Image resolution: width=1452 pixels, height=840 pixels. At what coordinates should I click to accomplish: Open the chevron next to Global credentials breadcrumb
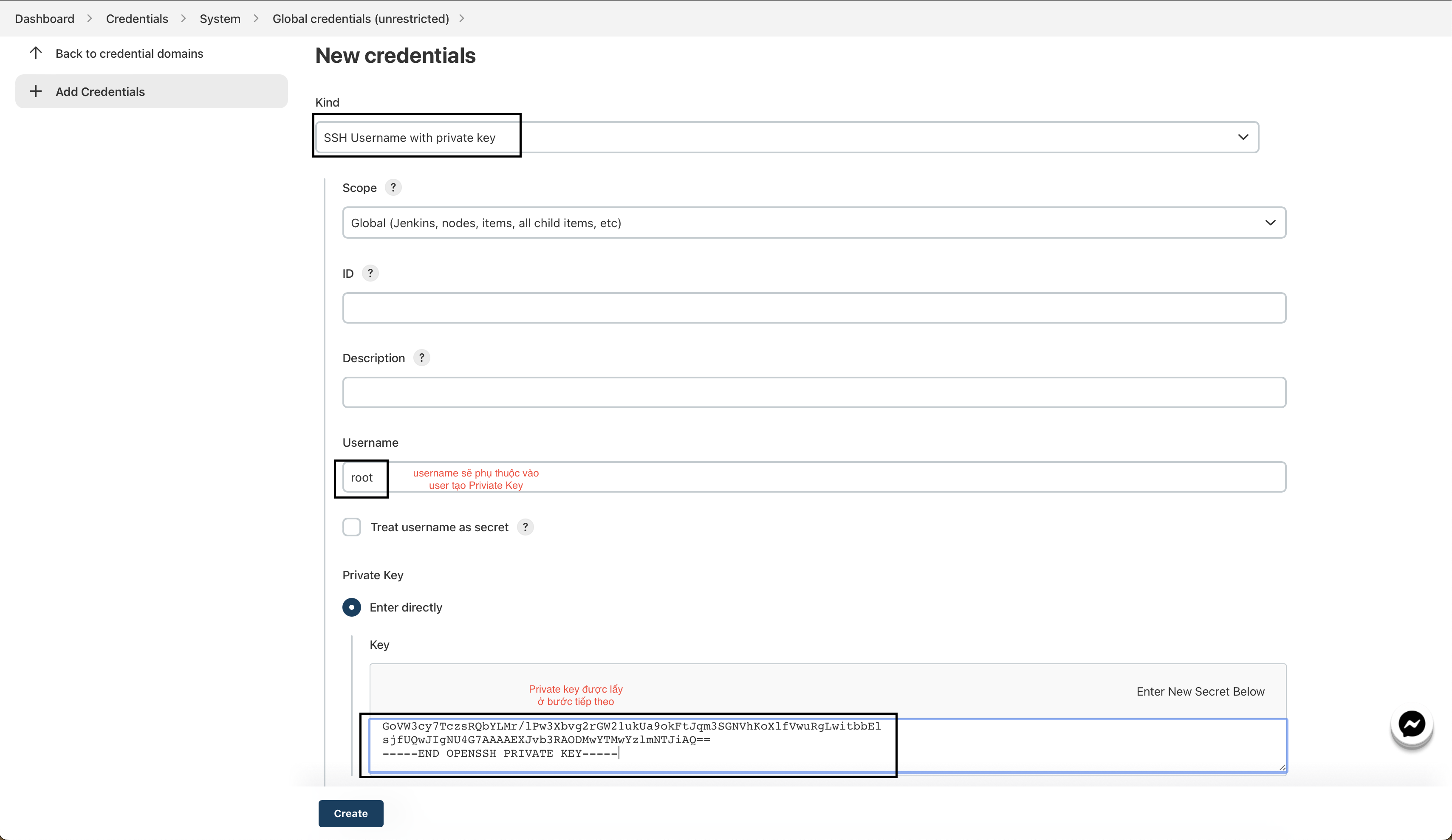tap(461, 18)
